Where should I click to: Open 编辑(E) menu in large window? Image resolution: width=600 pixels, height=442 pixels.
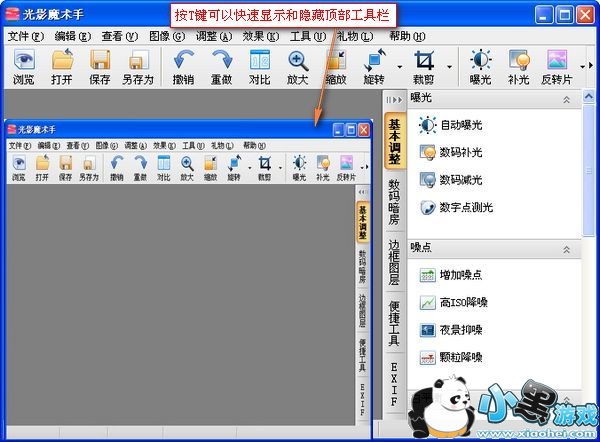click(x=73, y=36)
